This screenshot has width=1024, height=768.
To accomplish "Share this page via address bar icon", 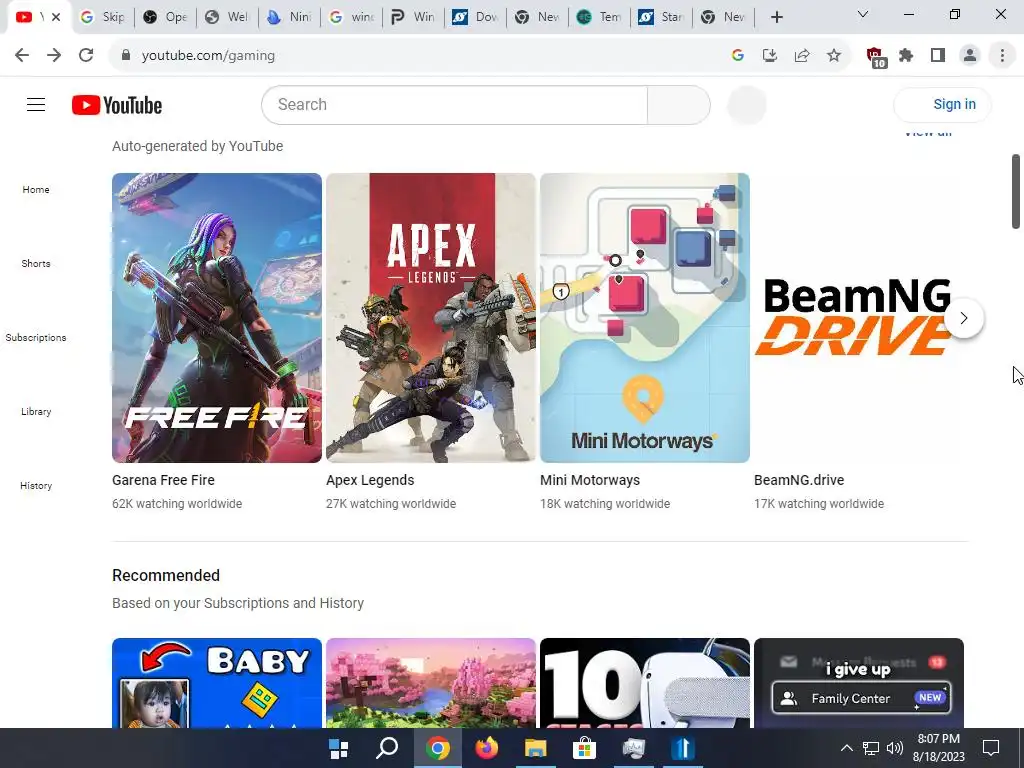I will (x=802, y=56).
